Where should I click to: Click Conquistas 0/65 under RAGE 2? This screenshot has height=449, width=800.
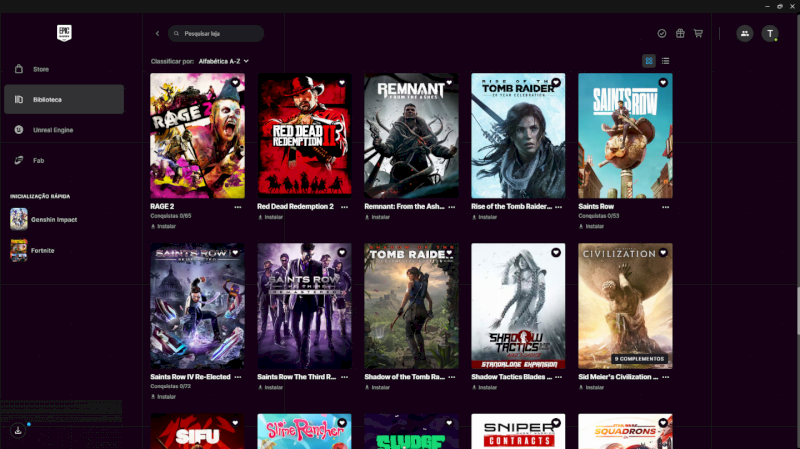[171, 216]
